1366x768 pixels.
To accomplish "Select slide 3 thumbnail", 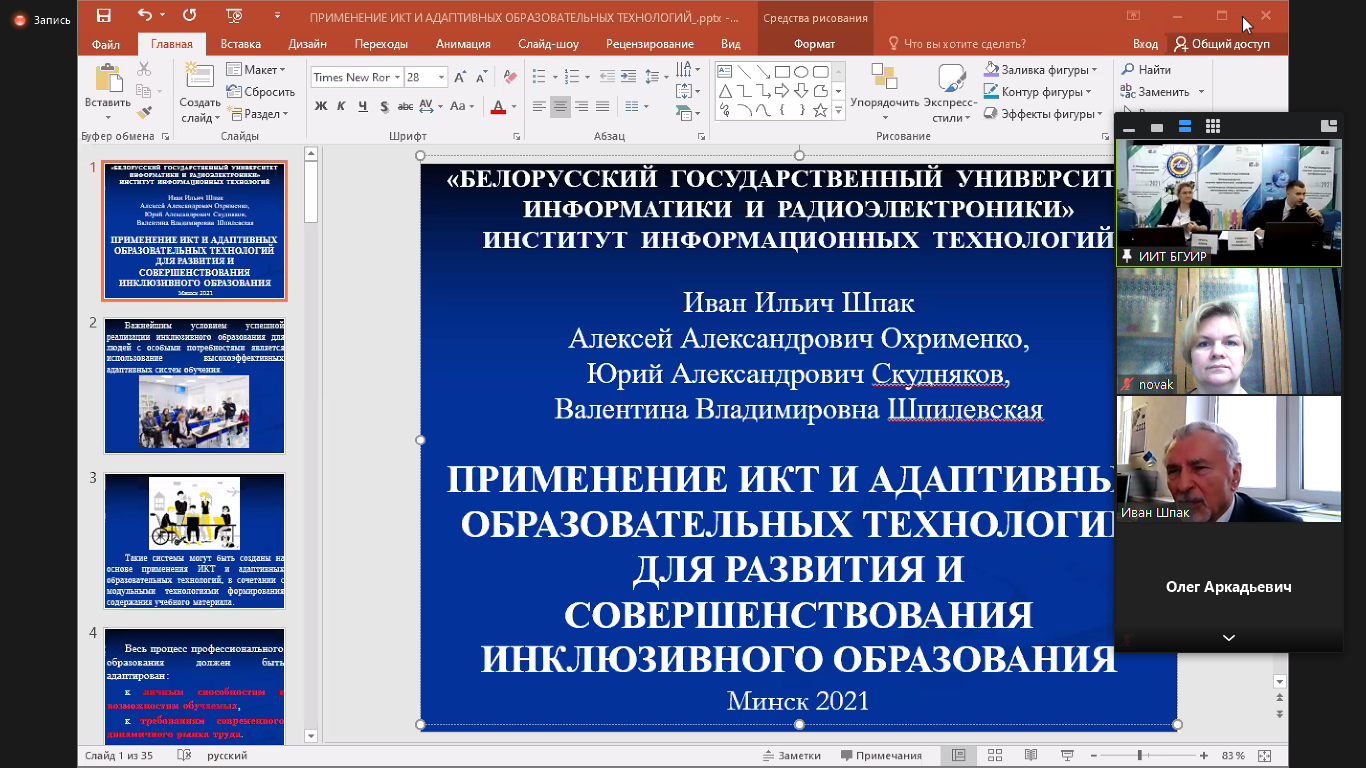I will 195,541.
